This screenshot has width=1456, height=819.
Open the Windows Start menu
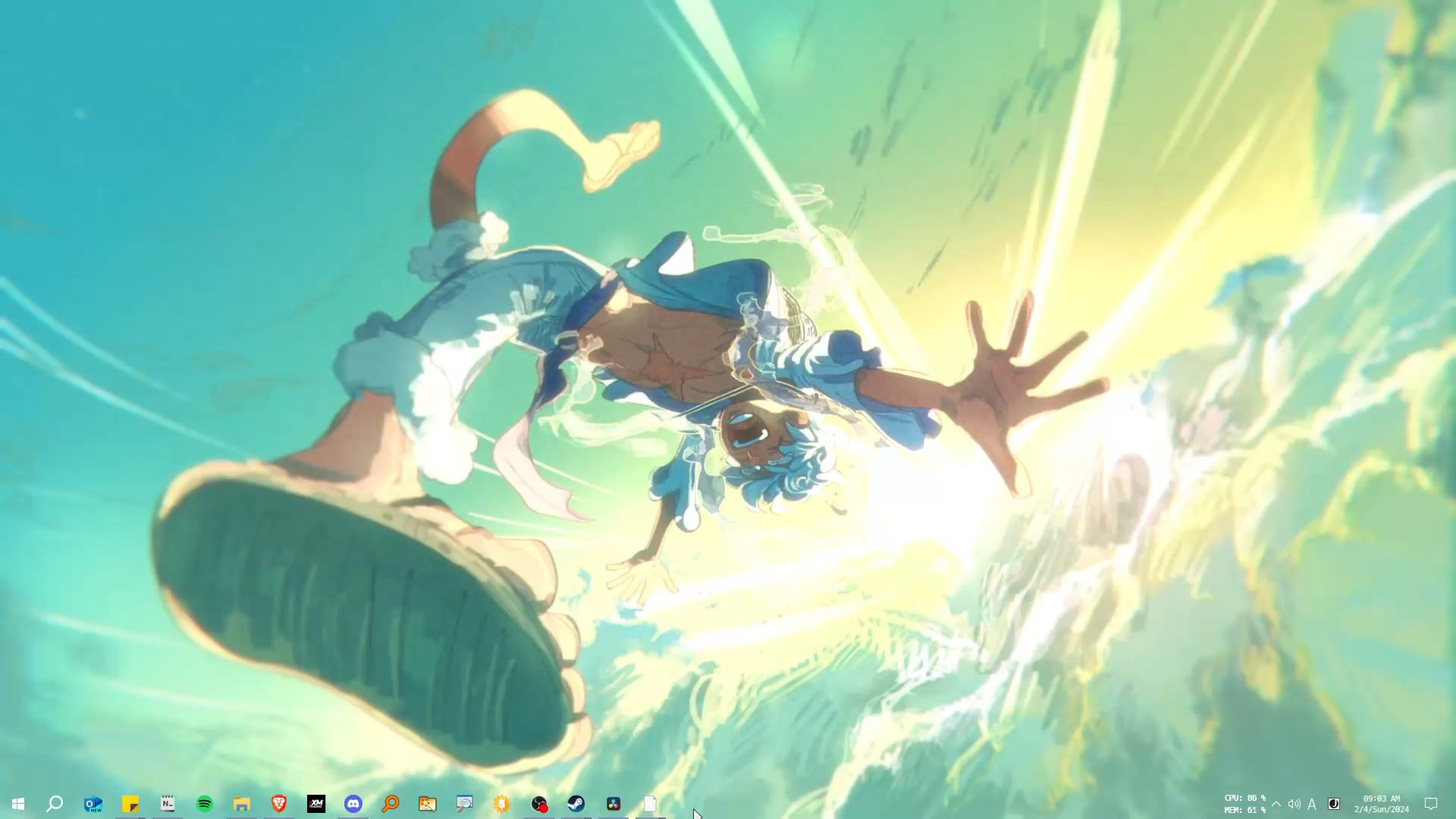tap(18, 804)
